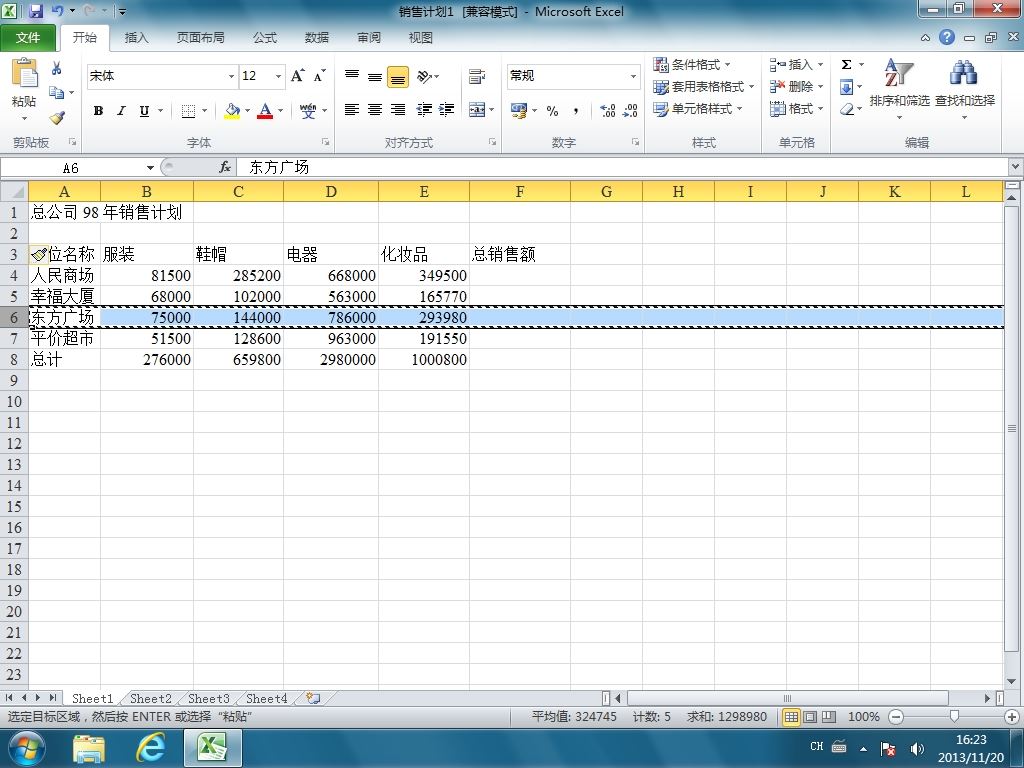Click the Fill down arrow icon

[x=846, y=86]
